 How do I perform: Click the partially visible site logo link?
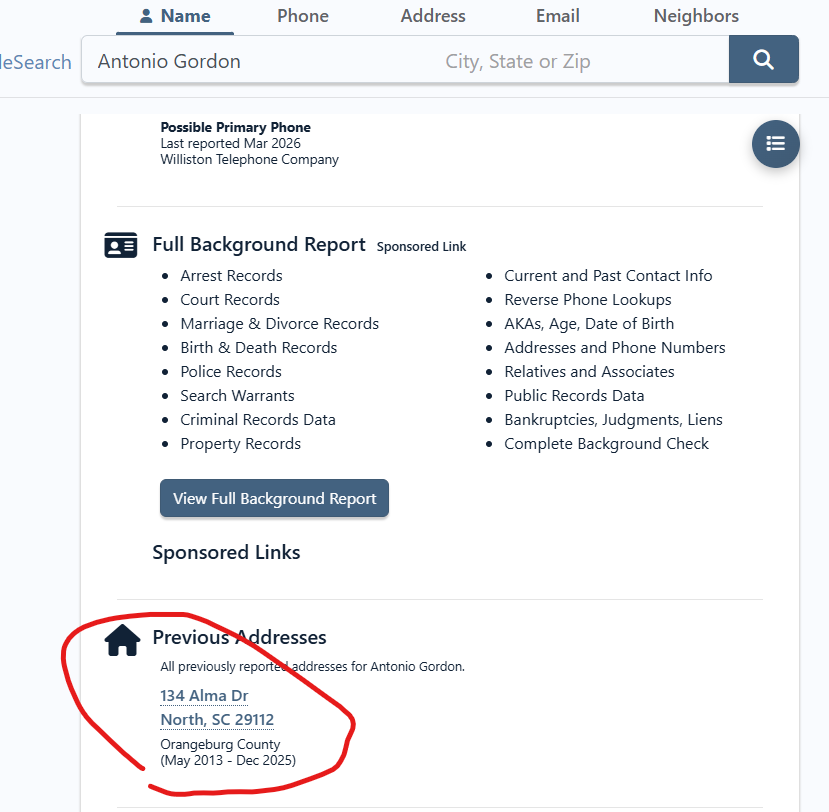click(x=36, y=62)
